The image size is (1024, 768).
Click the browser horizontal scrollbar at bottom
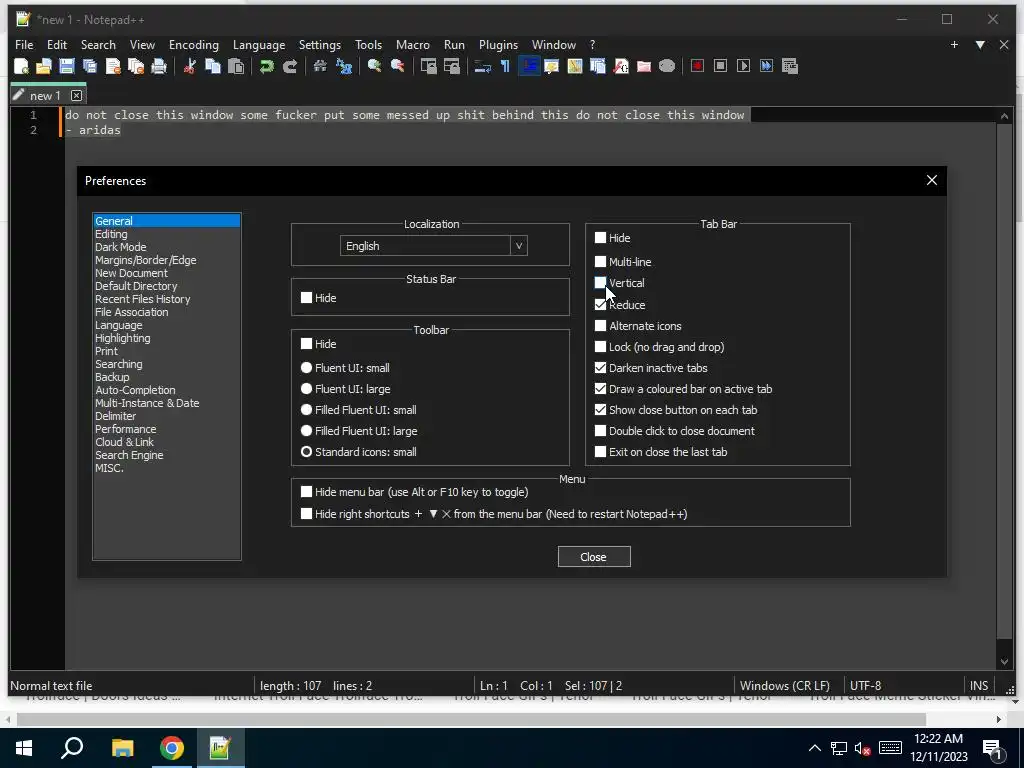(470, 719)
